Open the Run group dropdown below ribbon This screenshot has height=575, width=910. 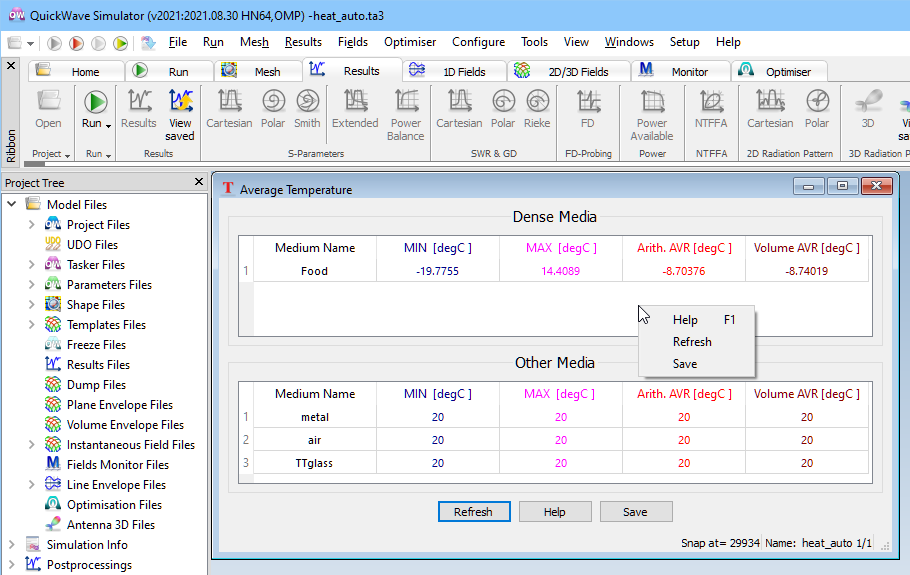pos(109,155)
